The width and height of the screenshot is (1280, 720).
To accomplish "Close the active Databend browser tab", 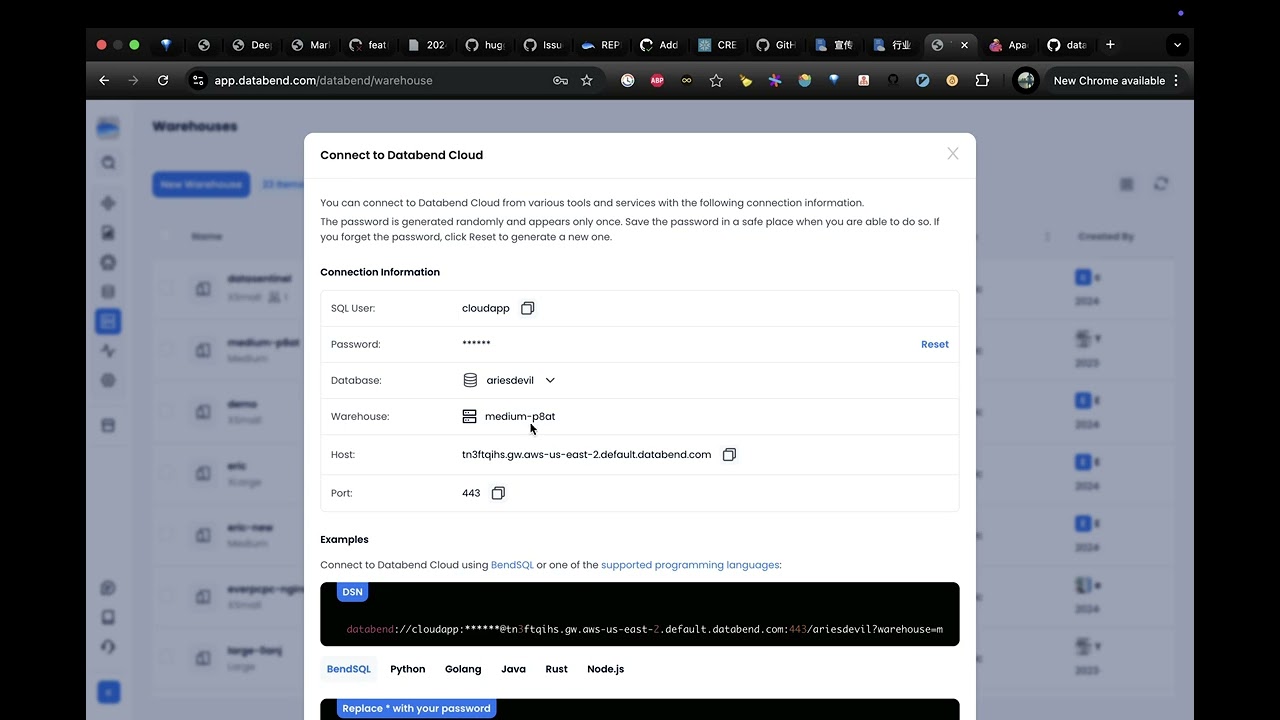I will click(x=964, y=45).
